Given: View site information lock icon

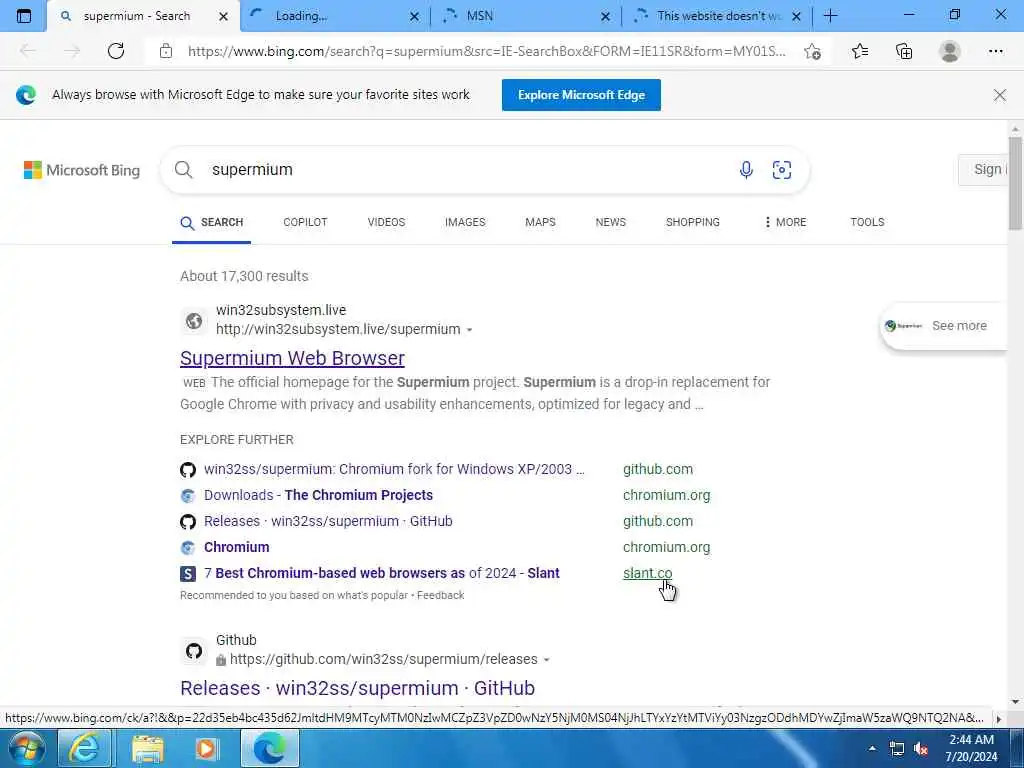Looking at the screenshot, I should click(x=166, y=51).
